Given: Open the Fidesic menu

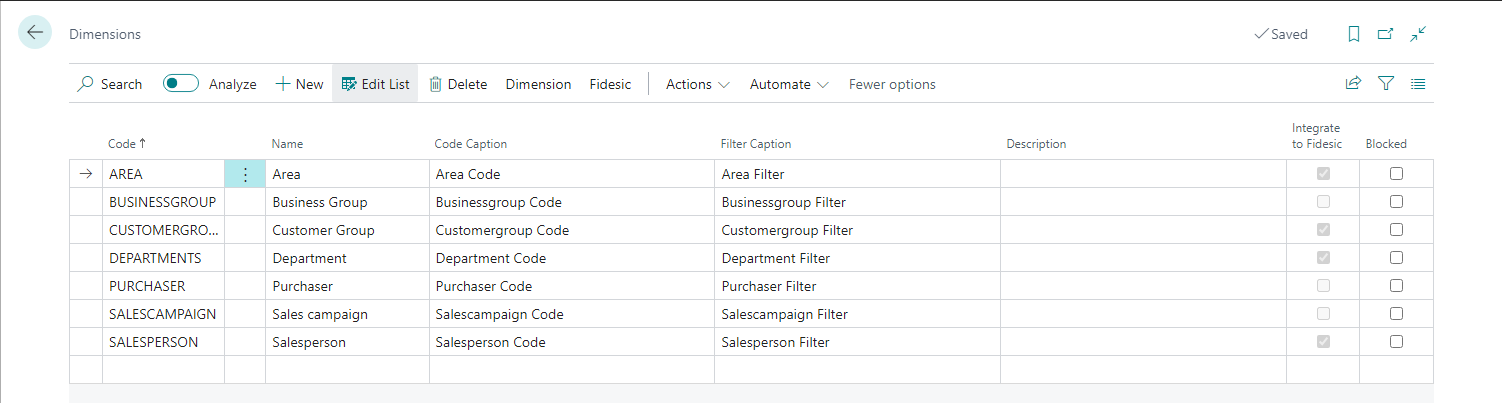Looking at the screenshot, I should coord(610,84).
